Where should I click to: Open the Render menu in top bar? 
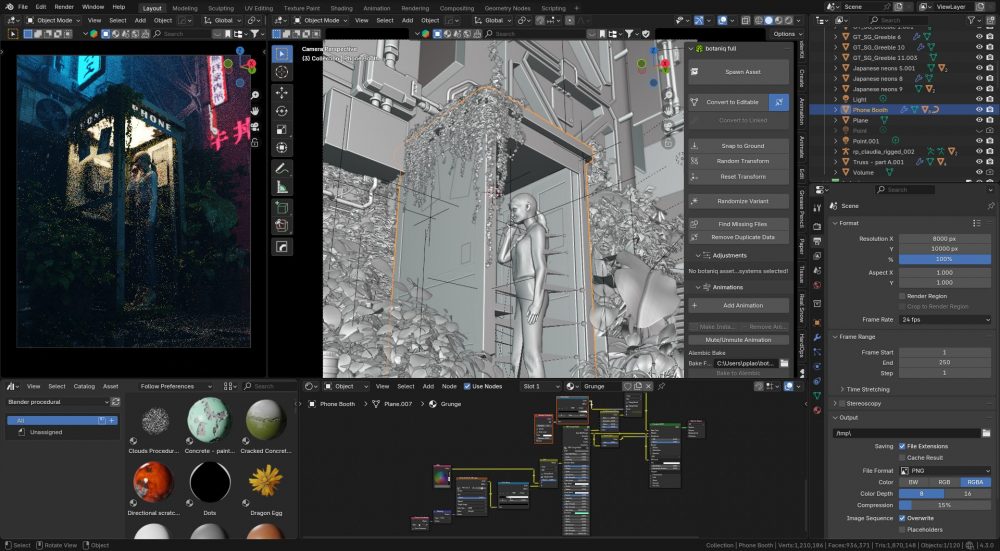coord(64,7)
